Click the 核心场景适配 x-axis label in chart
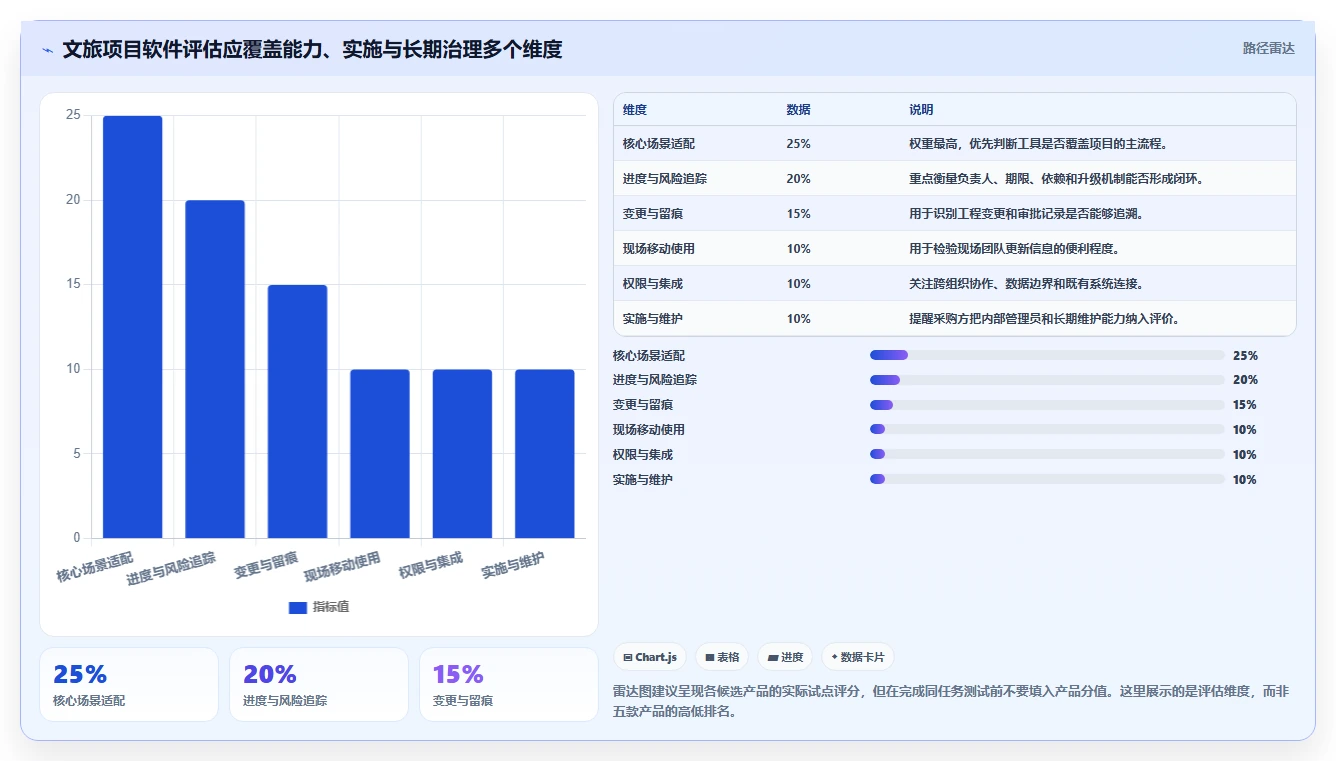 [x=96, y=566]
